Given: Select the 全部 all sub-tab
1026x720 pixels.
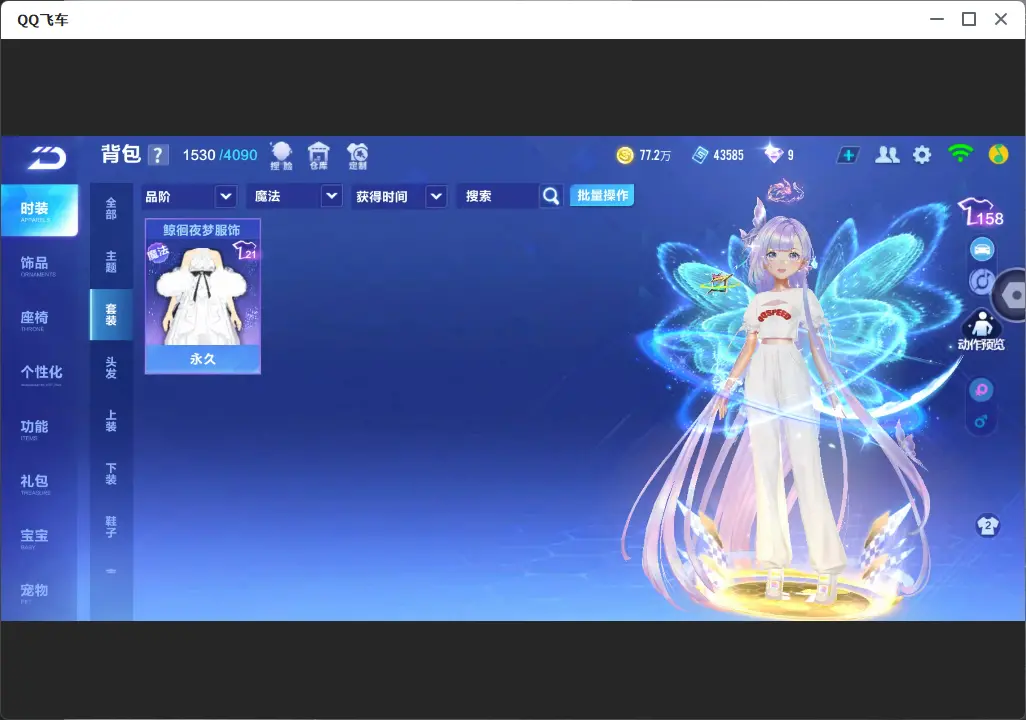Looking at the screenshot, I should [111, 209].
